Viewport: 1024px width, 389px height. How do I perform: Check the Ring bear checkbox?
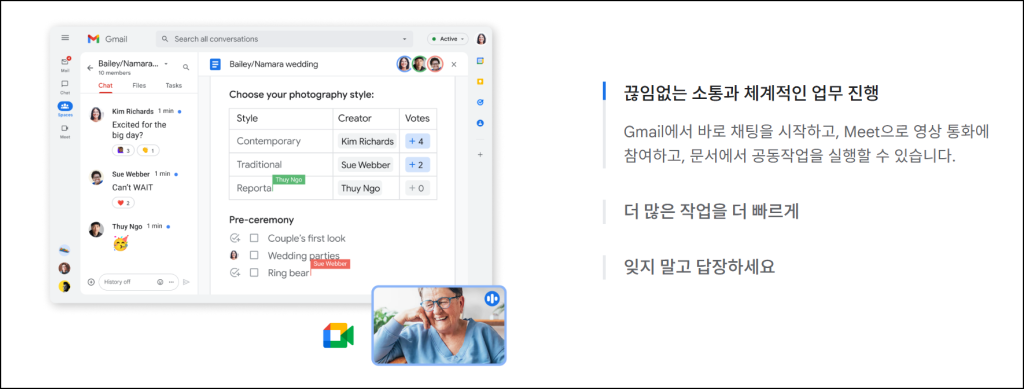coord(254,273)
